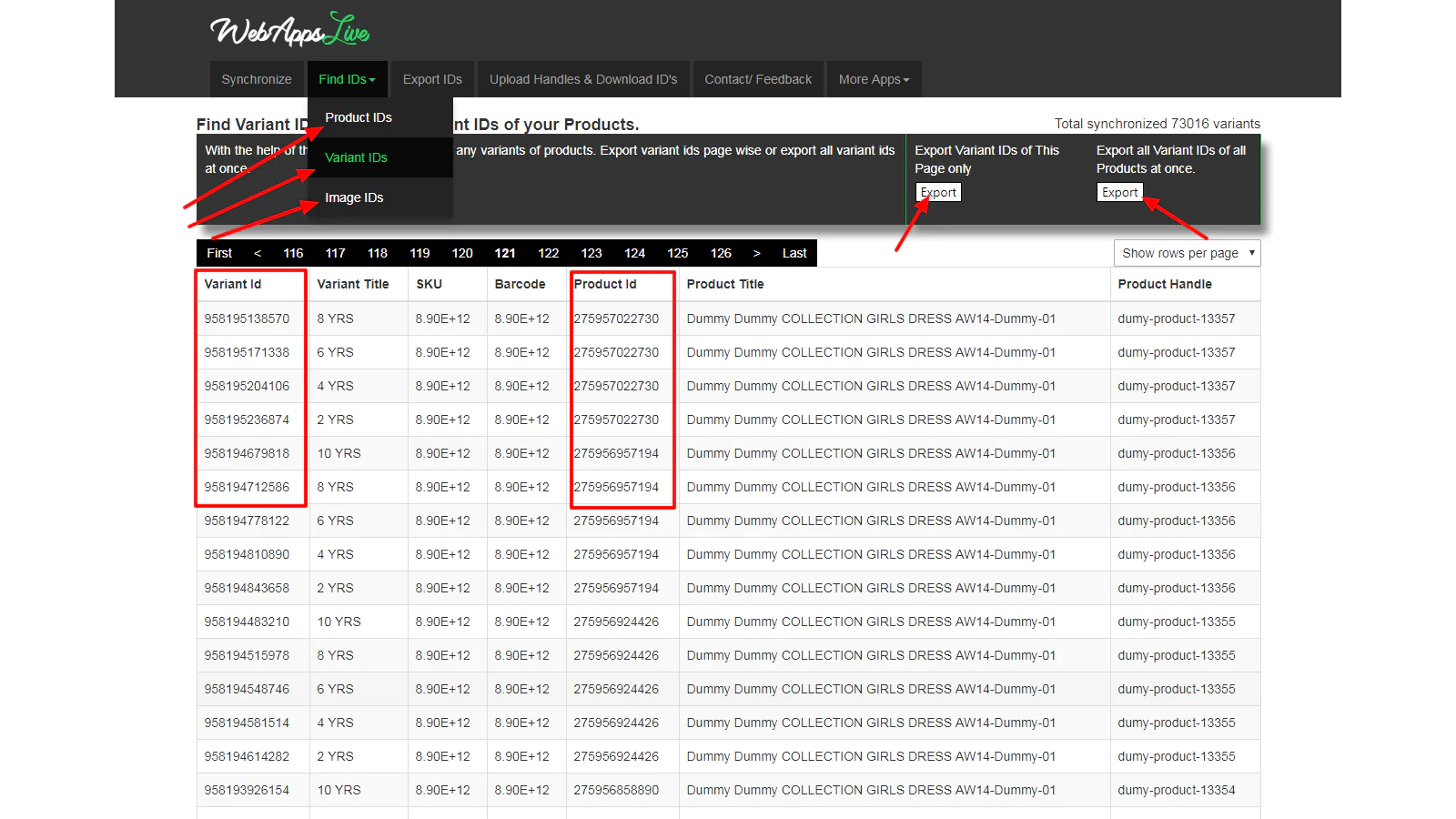This screenshot has height=819, width=1456.
Task: Navigate to page 126
Action: (721, 253)
